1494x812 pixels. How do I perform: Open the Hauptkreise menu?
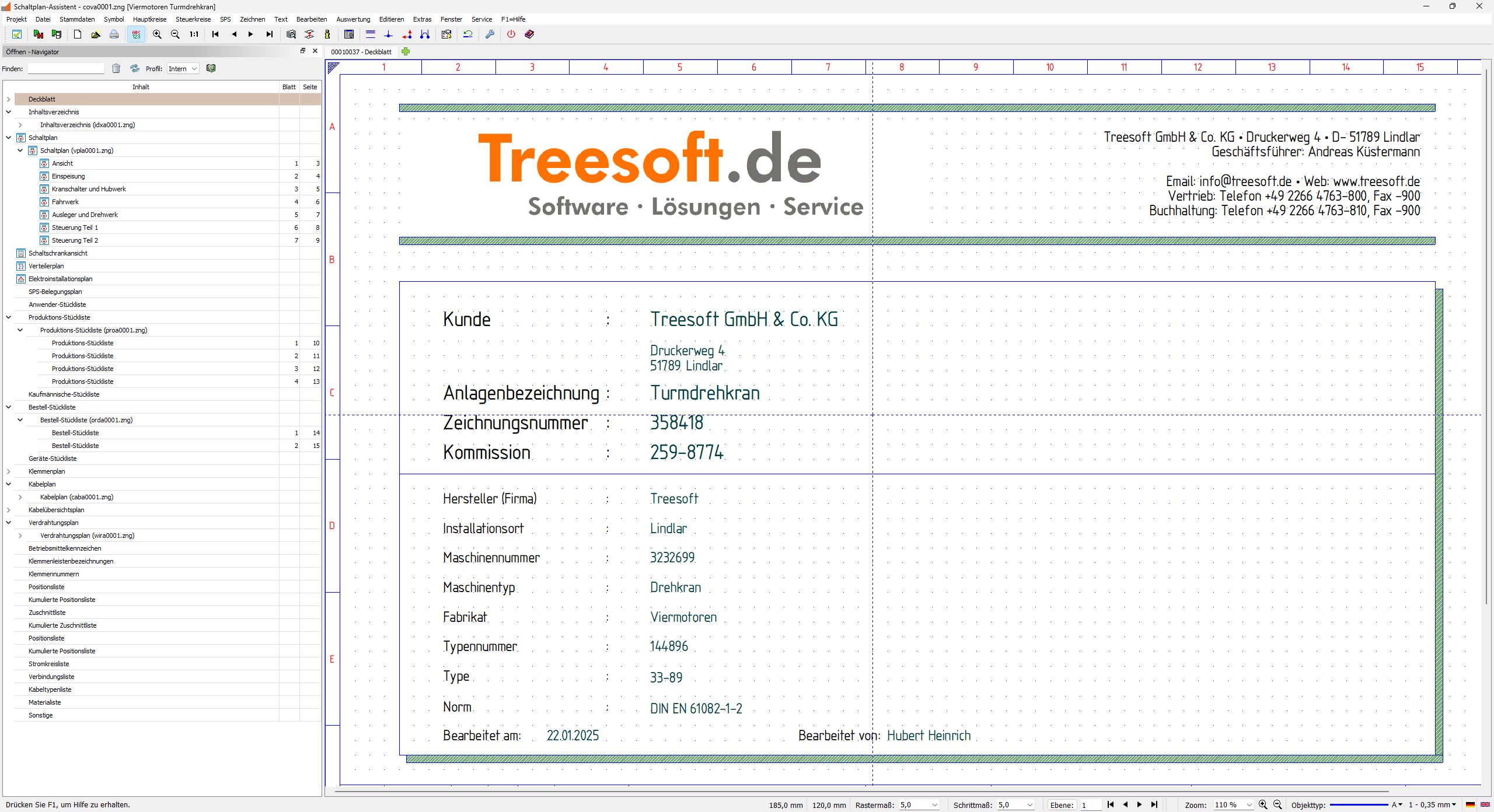[x=149, y=19]
